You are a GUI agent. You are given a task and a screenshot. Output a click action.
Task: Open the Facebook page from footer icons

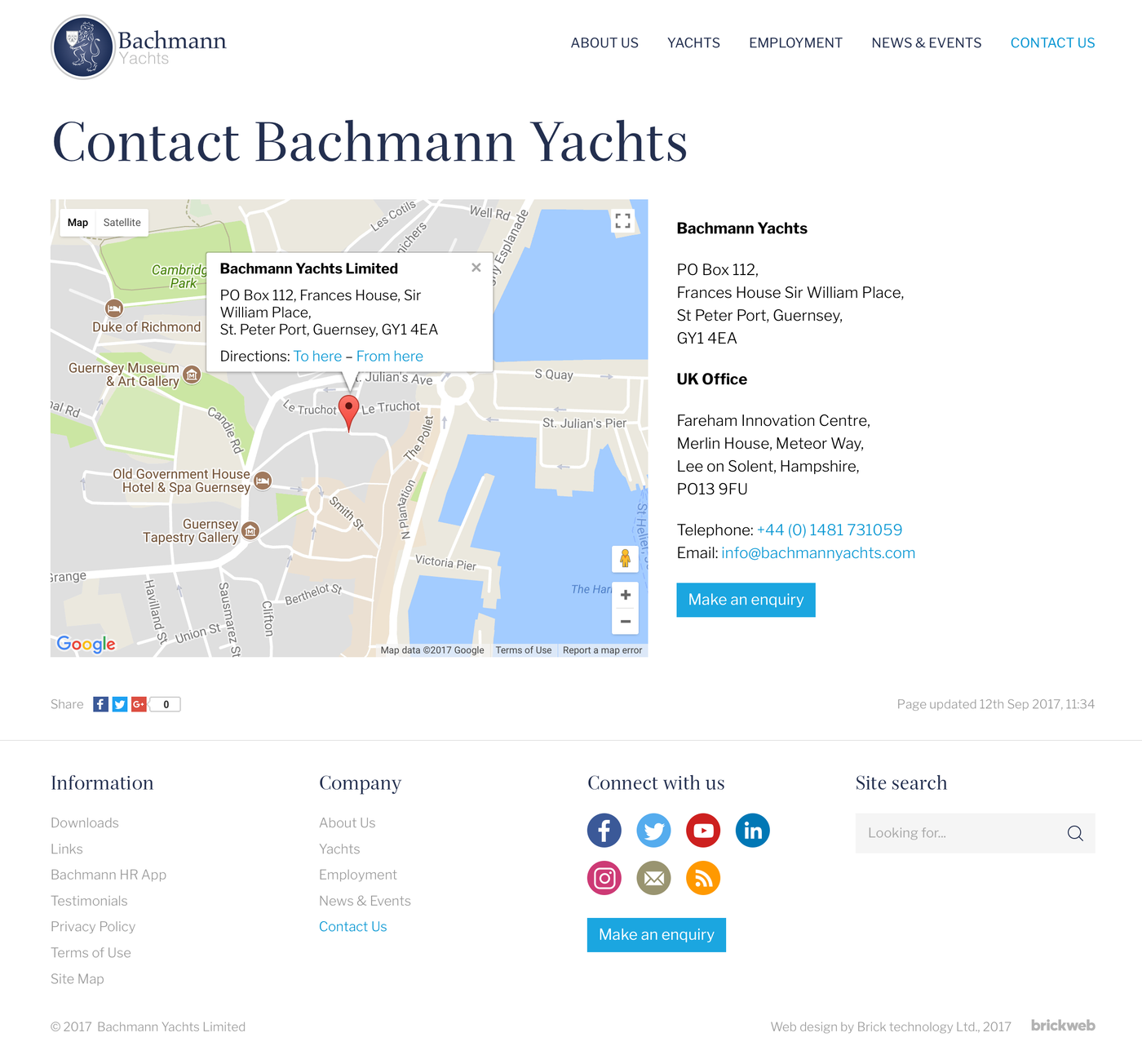click(x=604, y=831)
